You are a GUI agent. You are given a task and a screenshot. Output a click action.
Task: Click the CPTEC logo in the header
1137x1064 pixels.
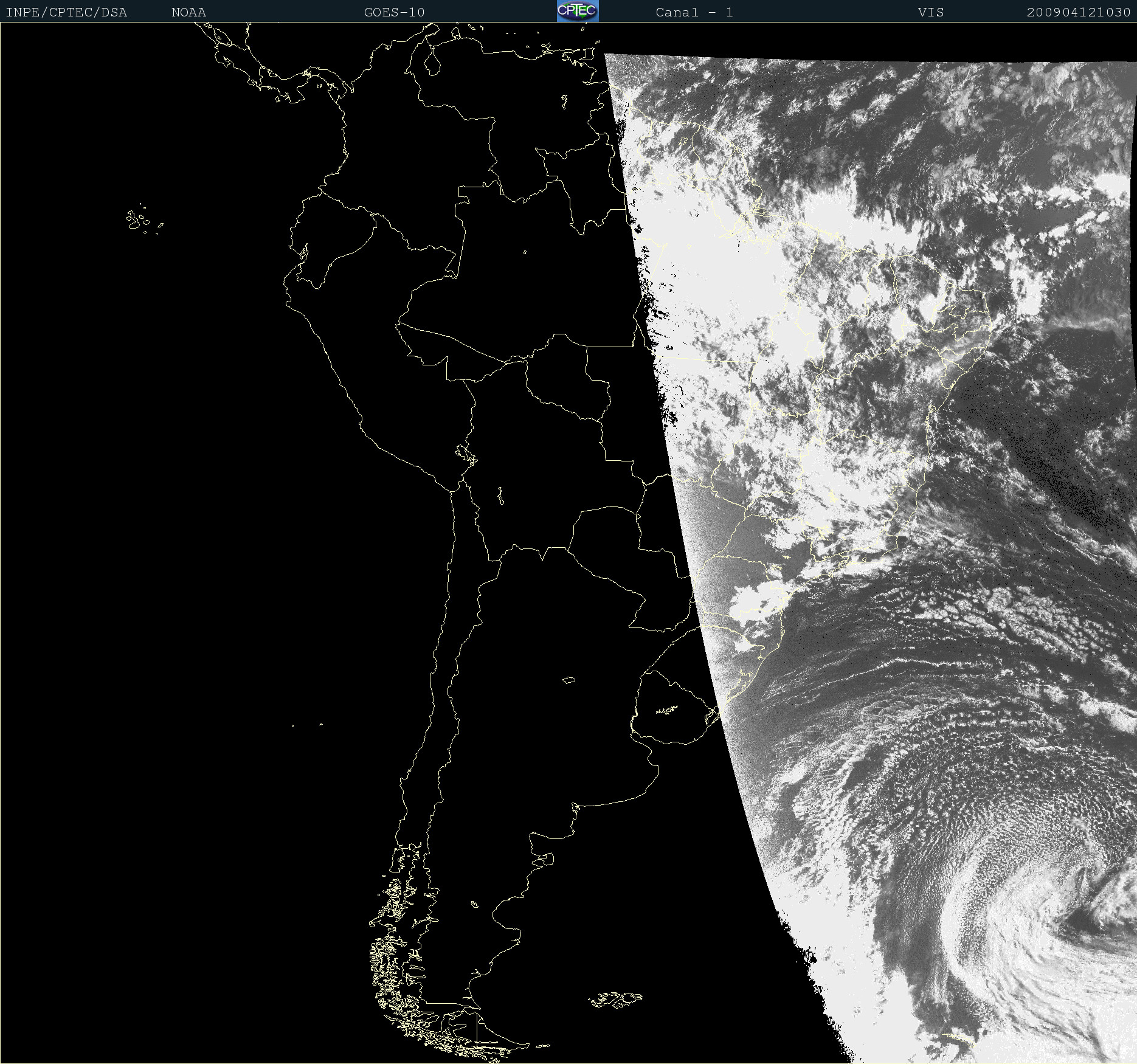tap(578, 11)
